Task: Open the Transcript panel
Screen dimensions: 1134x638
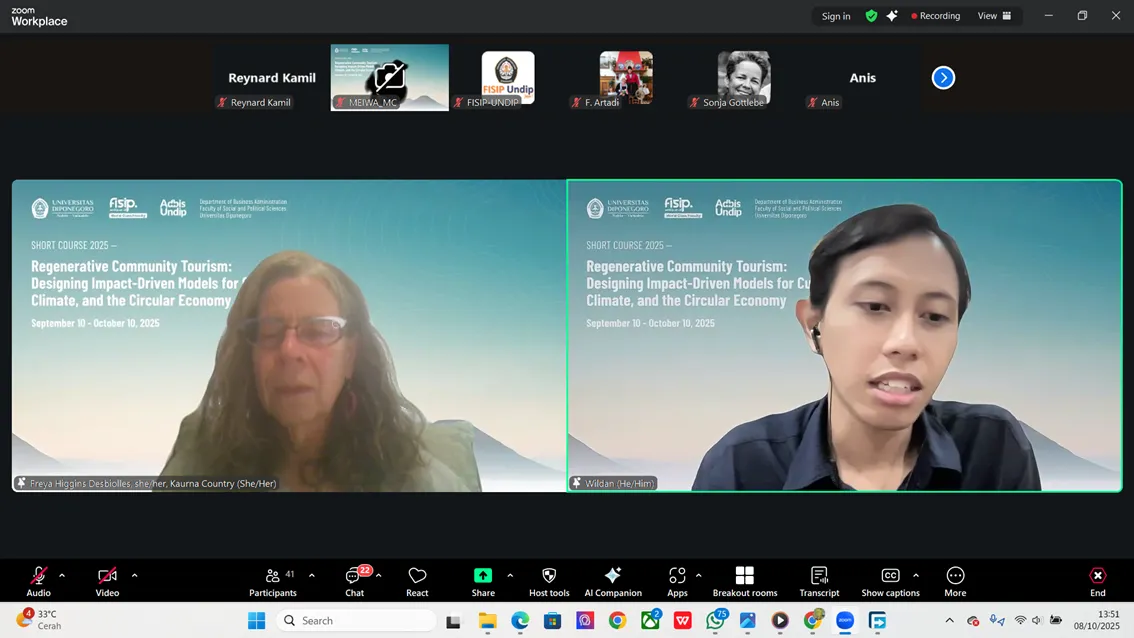Action: 819,581
